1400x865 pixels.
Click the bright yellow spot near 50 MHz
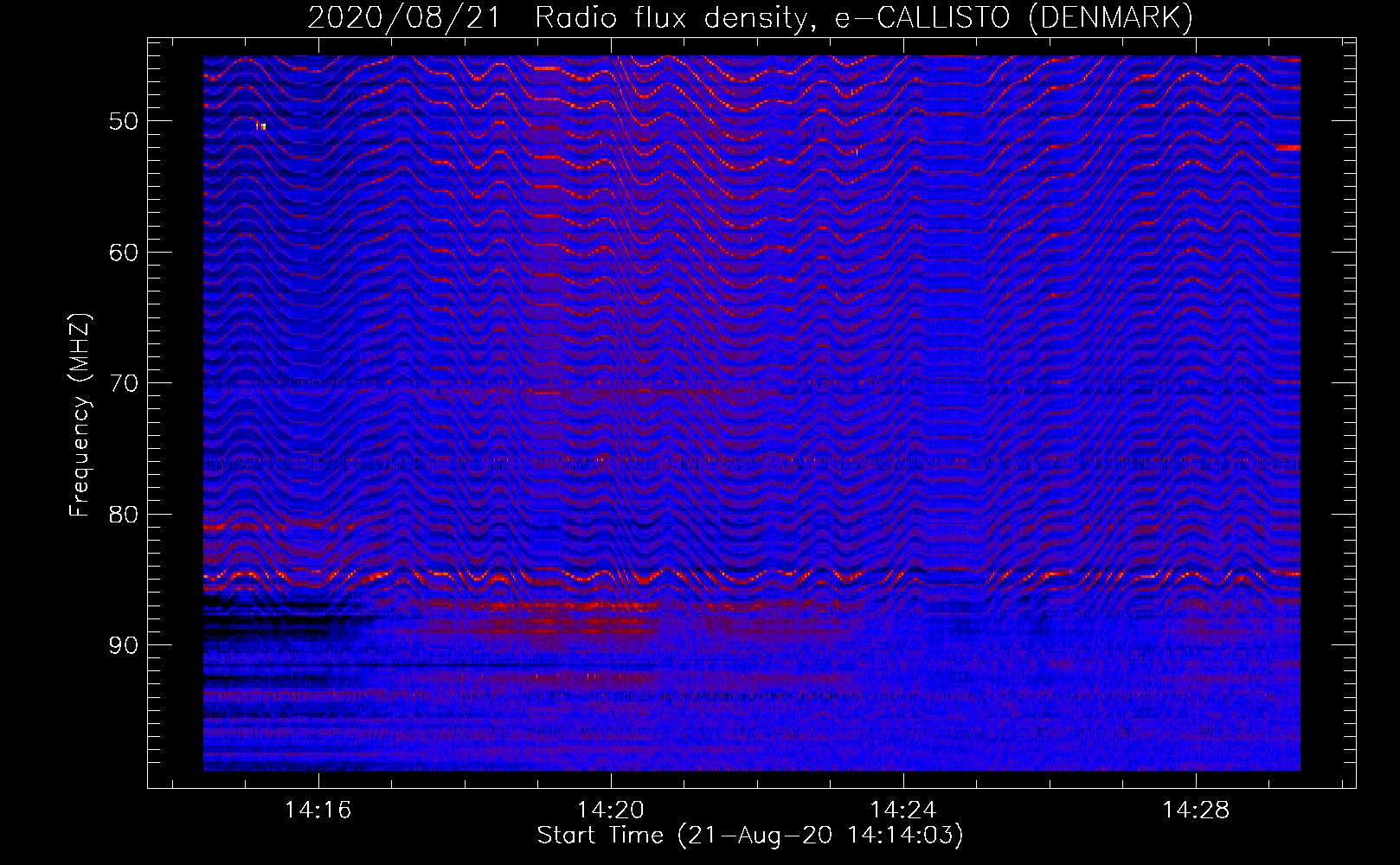260,126
